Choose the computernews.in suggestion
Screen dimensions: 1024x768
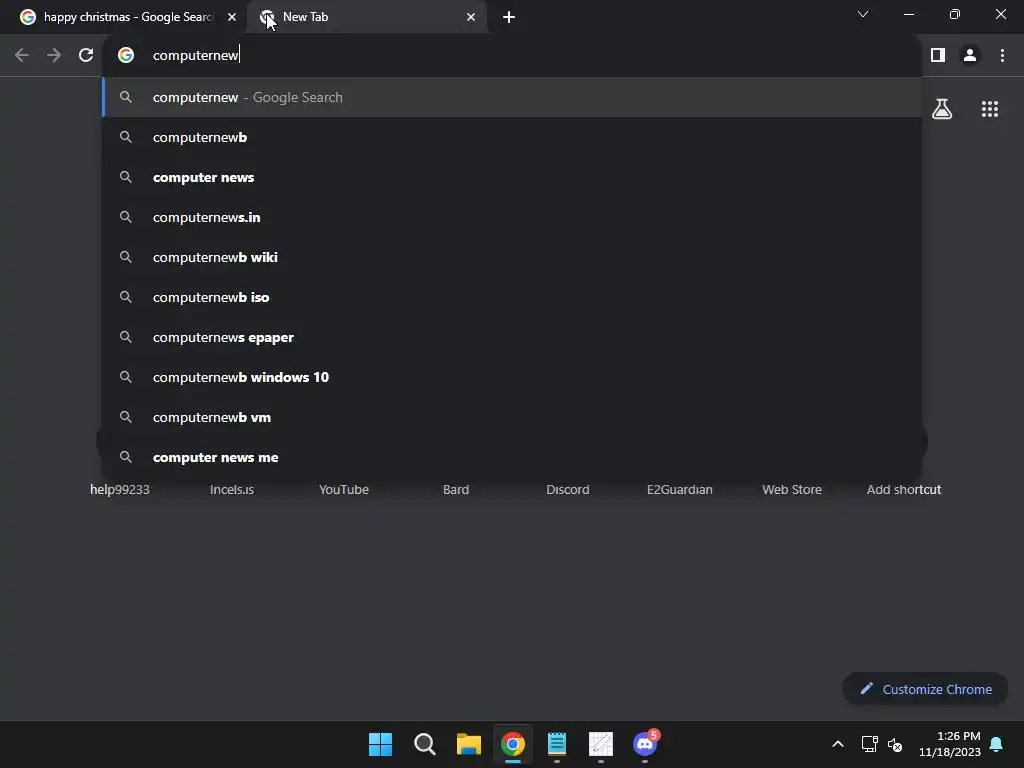pyautogui.click(x=512, y=217)
